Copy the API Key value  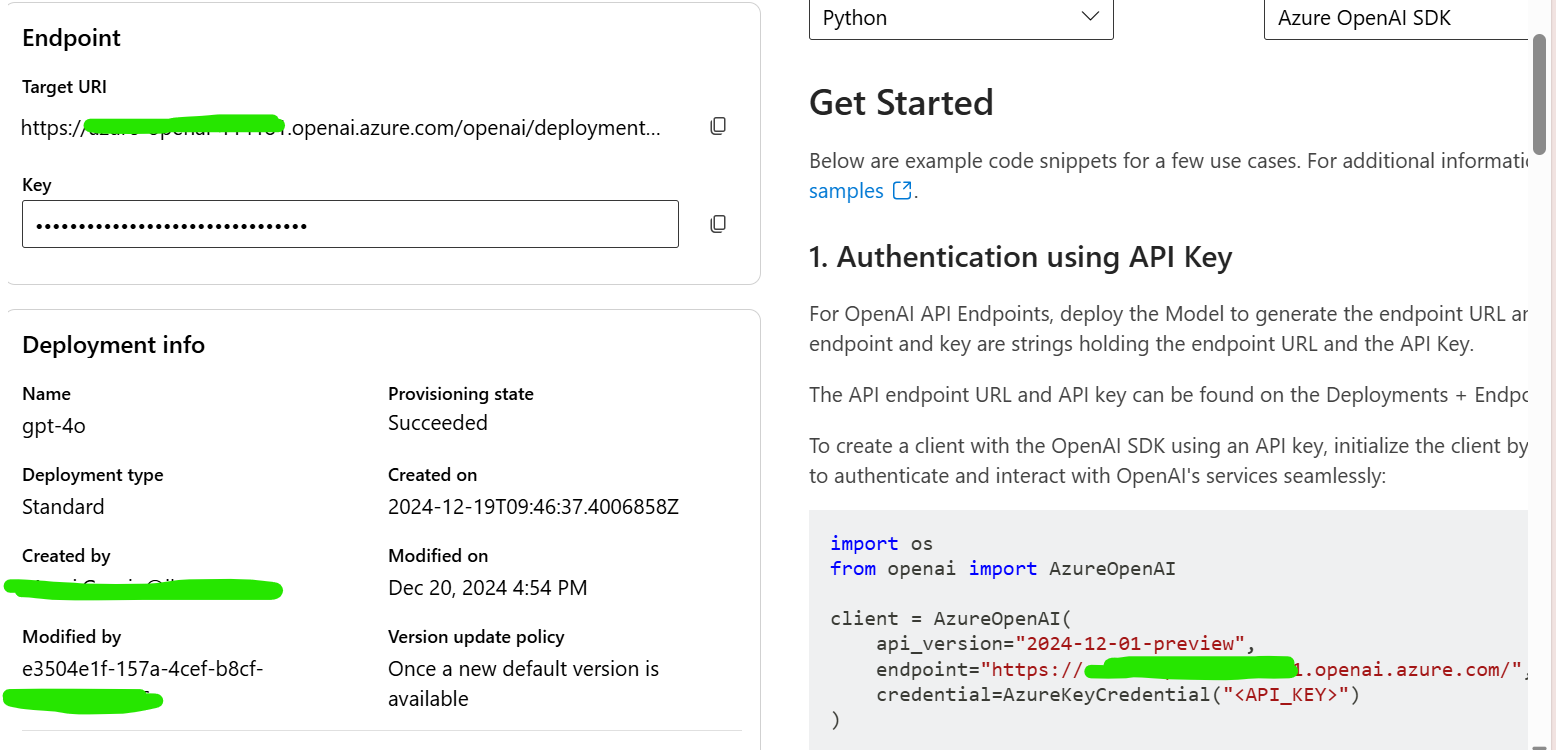[718, 224]
